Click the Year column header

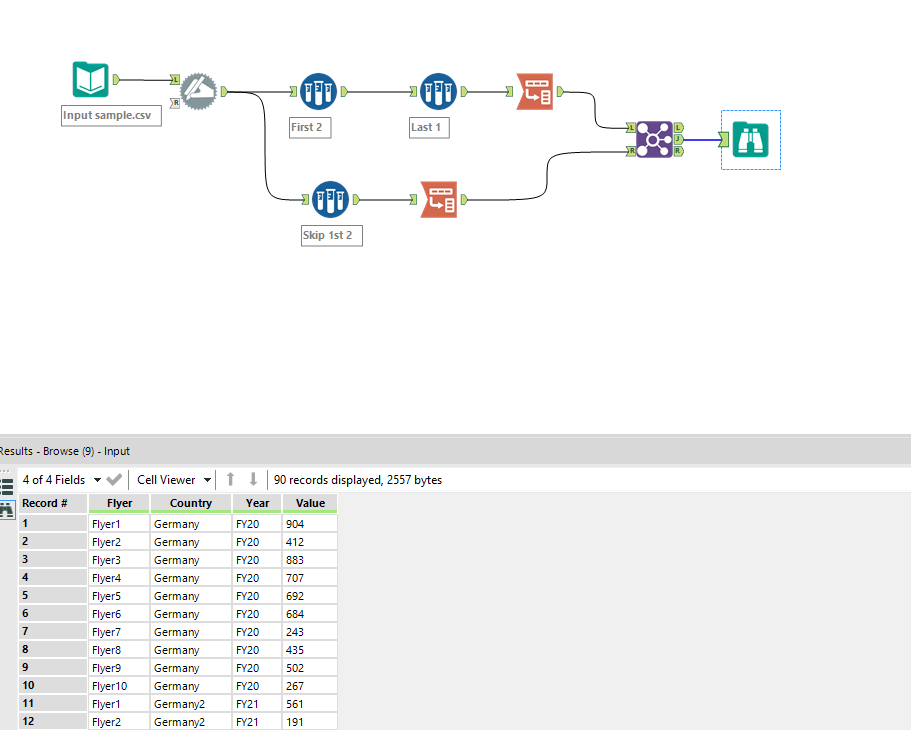tap(257, 503)
